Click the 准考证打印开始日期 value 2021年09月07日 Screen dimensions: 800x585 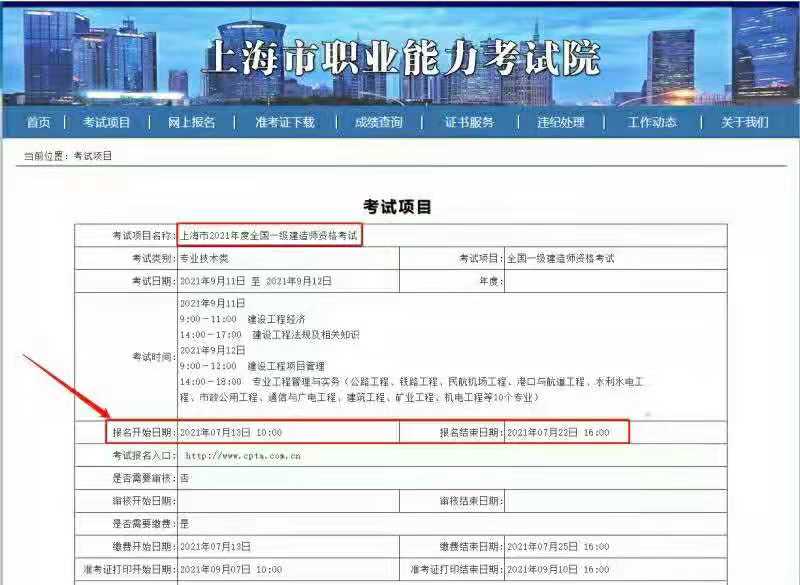pyautogui.click(x=231, y=569)
